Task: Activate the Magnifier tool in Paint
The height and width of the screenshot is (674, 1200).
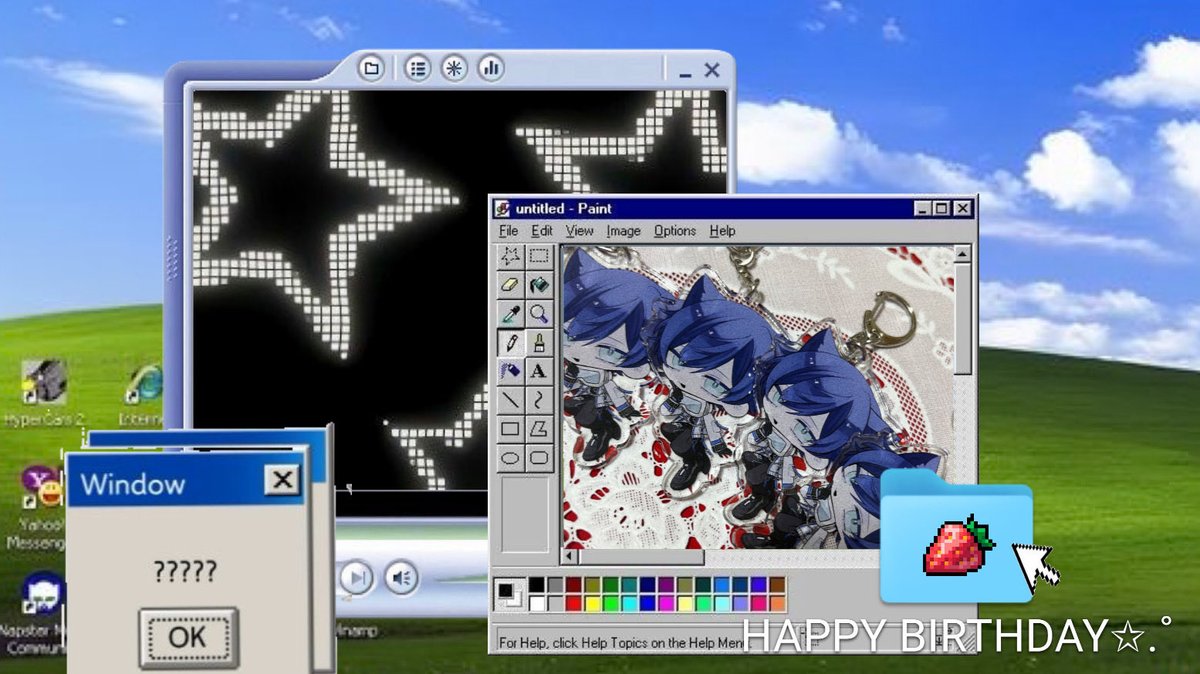Action: pyautogui.click(x=539, y=314)
